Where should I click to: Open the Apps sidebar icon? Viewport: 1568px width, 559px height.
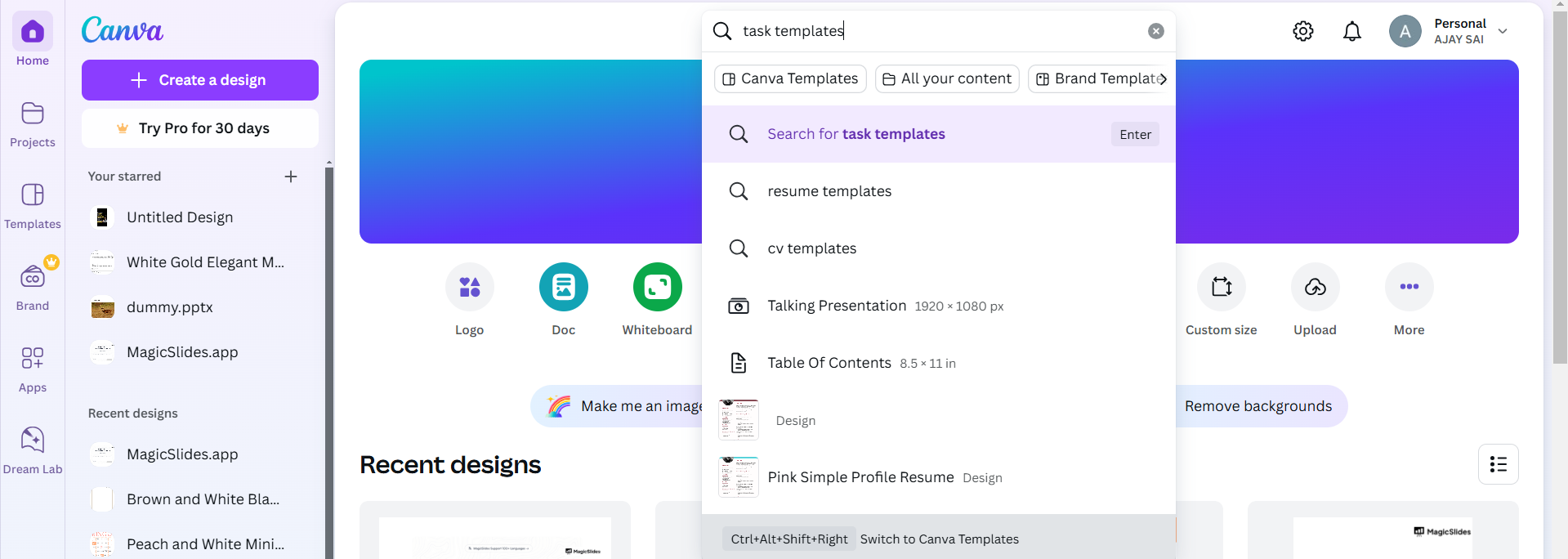[33, 367]
